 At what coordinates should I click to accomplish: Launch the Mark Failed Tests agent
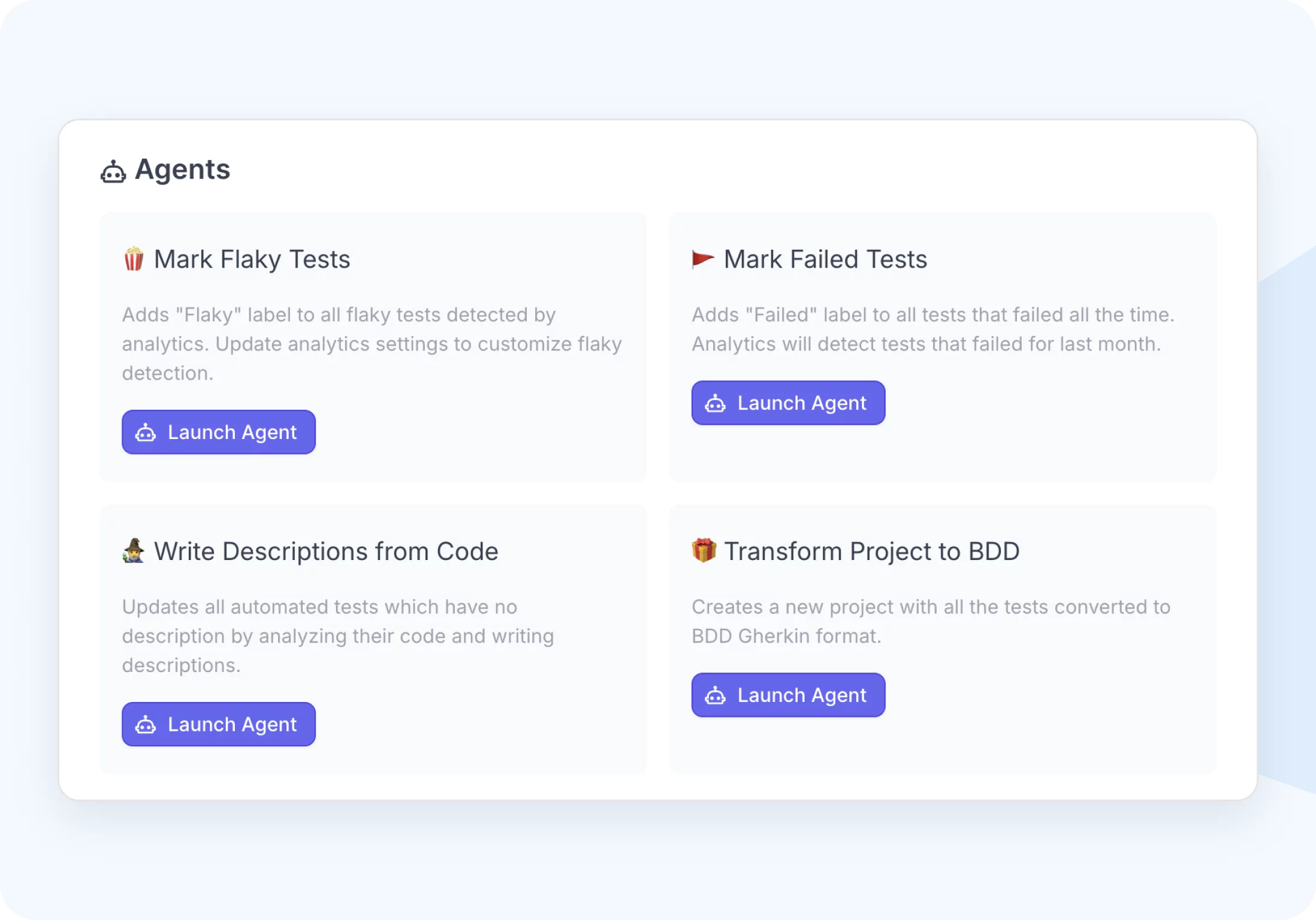[788, 403]
